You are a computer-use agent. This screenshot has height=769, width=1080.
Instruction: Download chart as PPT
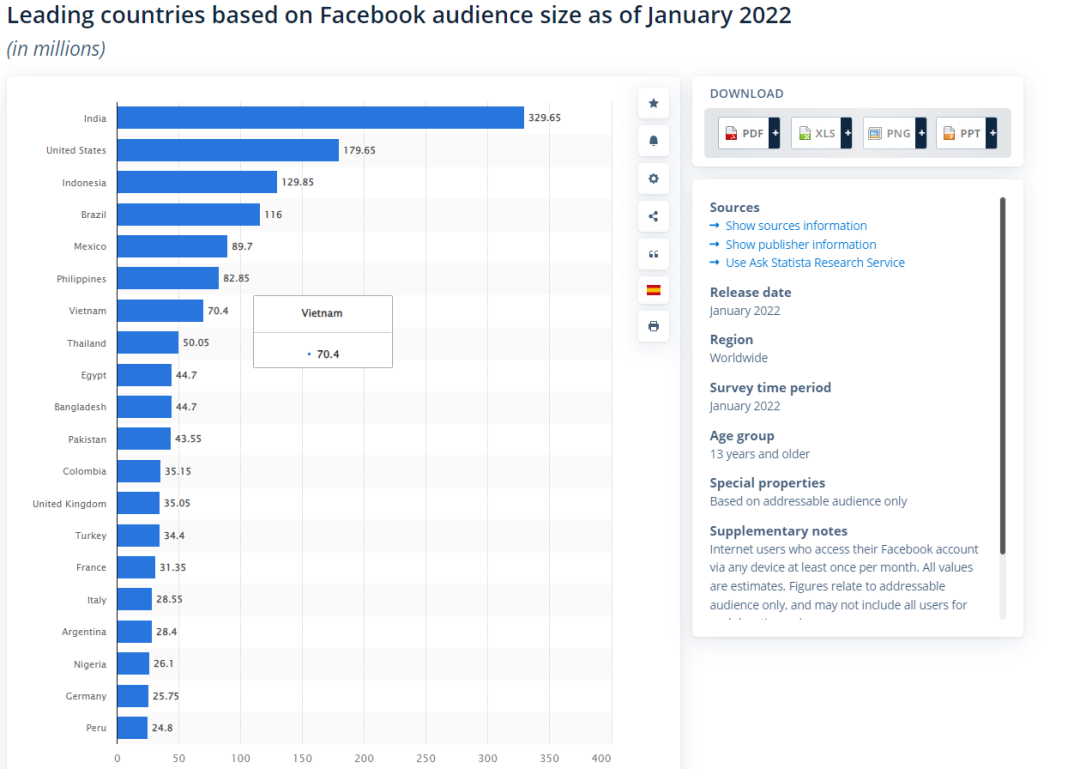[x=961, y=134]
